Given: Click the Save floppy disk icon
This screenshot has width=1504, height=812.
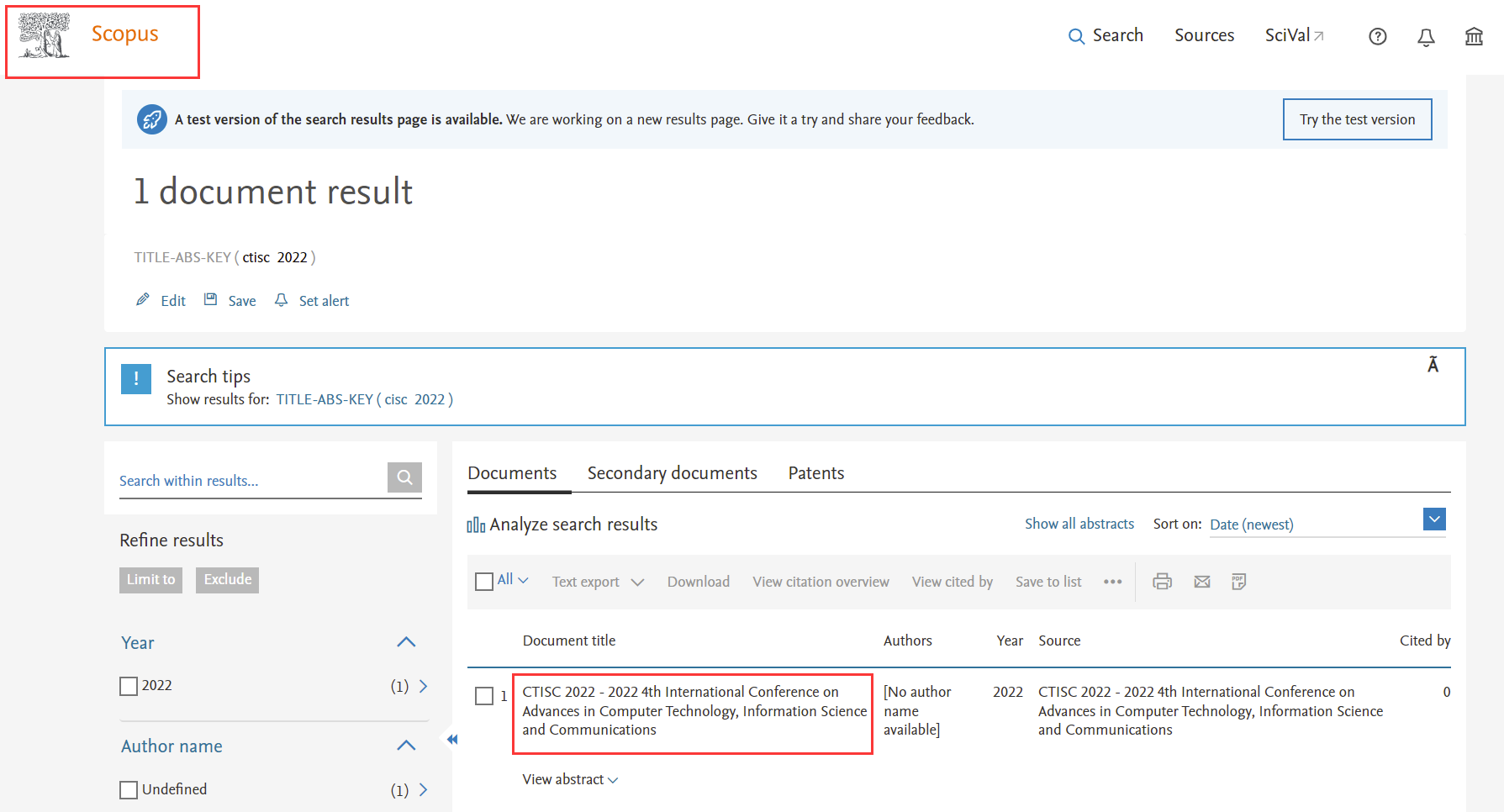Looking at the screenshot, I should click(x=211, y=300).
